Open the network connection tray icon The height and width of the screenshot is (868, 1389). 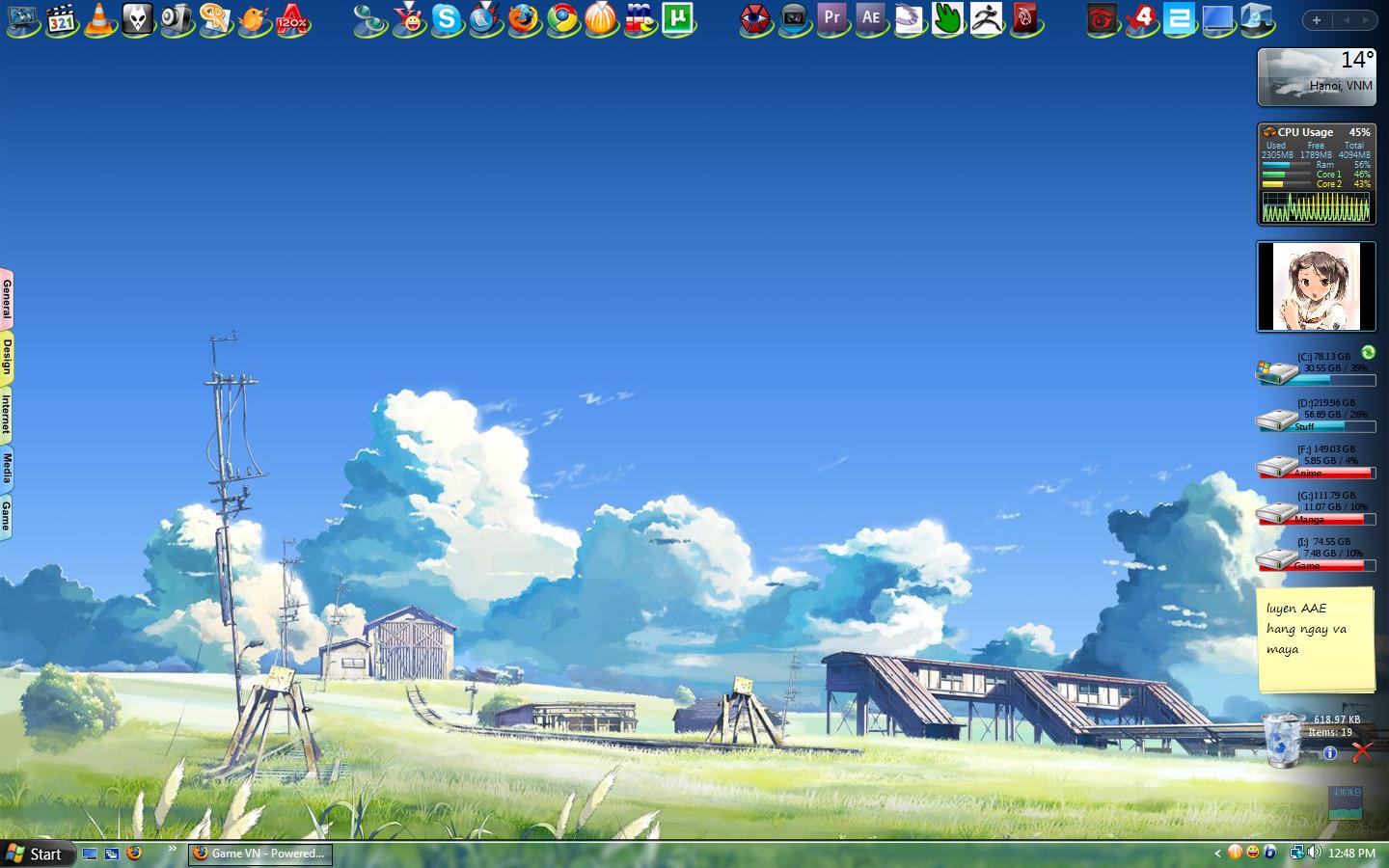coord(1297,853)
